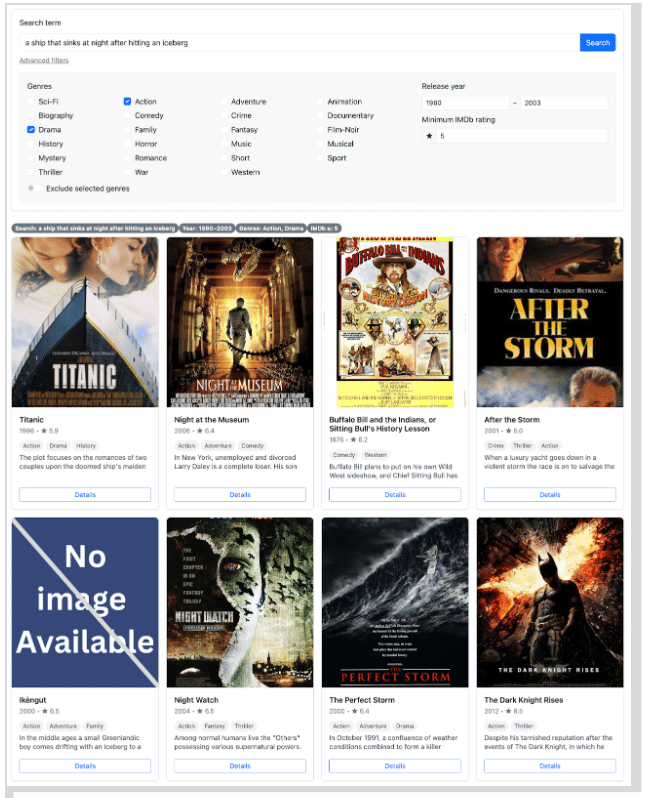Viewport: 647px width, 798px height.
Task: Uncheck the Action genre checkbox
Action: pyautogui.click(x=128, y=102)
